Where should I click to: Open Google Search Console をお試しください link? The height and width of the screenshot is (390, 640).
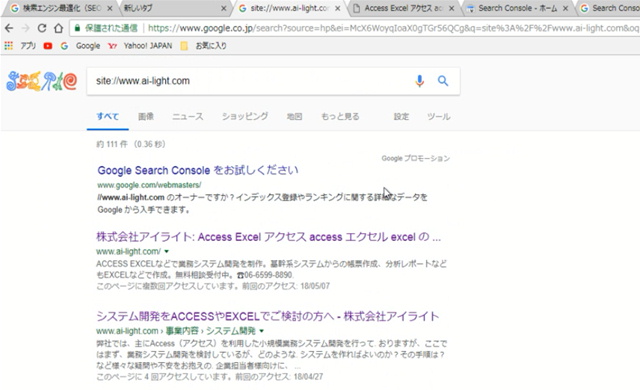[x=198, y=170]
